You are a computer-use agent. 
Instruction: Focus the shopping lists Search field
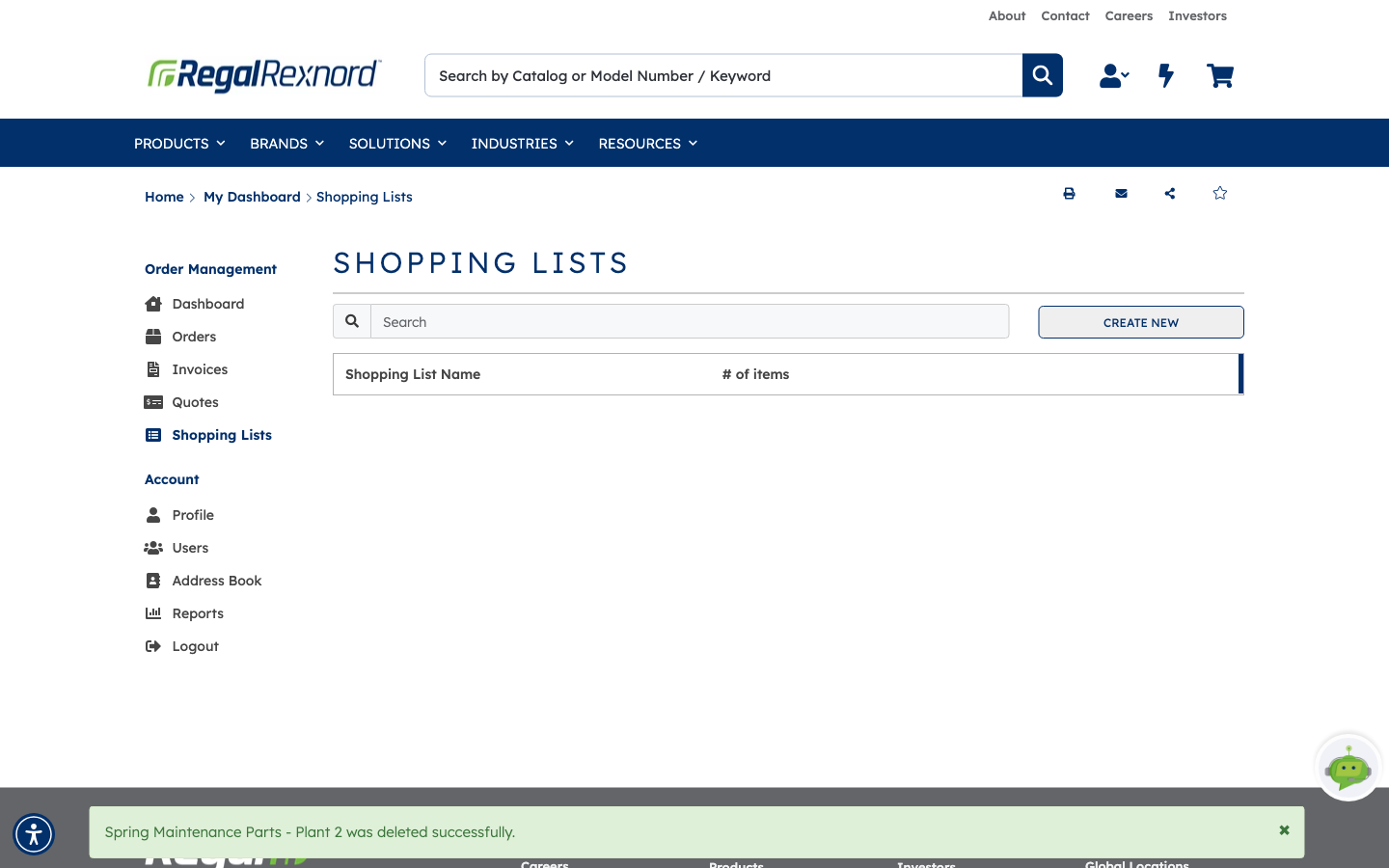tap(690, 321)
